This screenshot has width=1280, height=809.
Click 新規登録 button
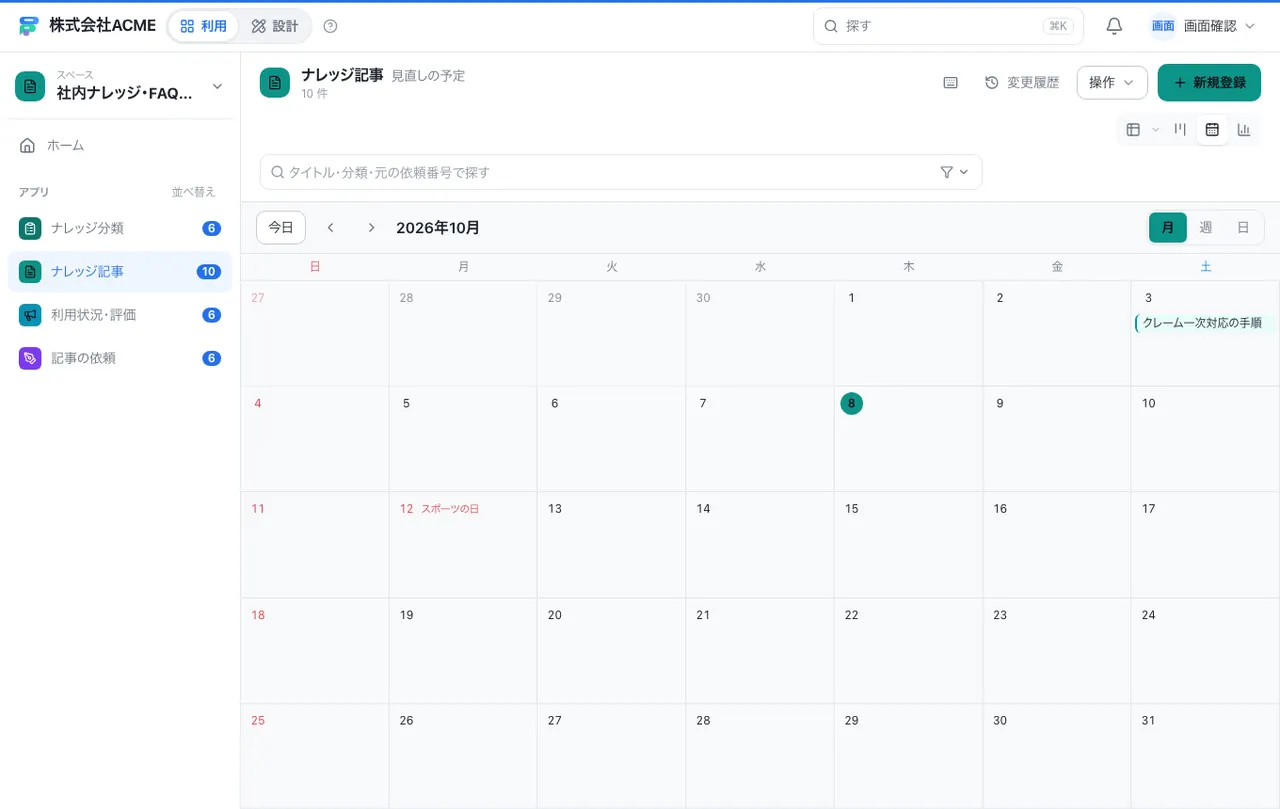tap(1209, 83)
